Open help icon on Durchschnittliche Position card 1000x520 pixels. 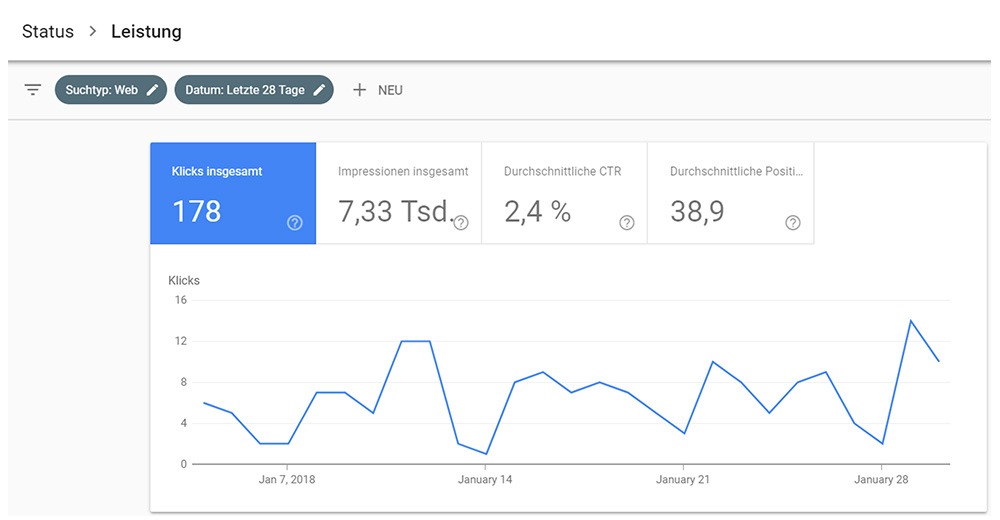793,223
